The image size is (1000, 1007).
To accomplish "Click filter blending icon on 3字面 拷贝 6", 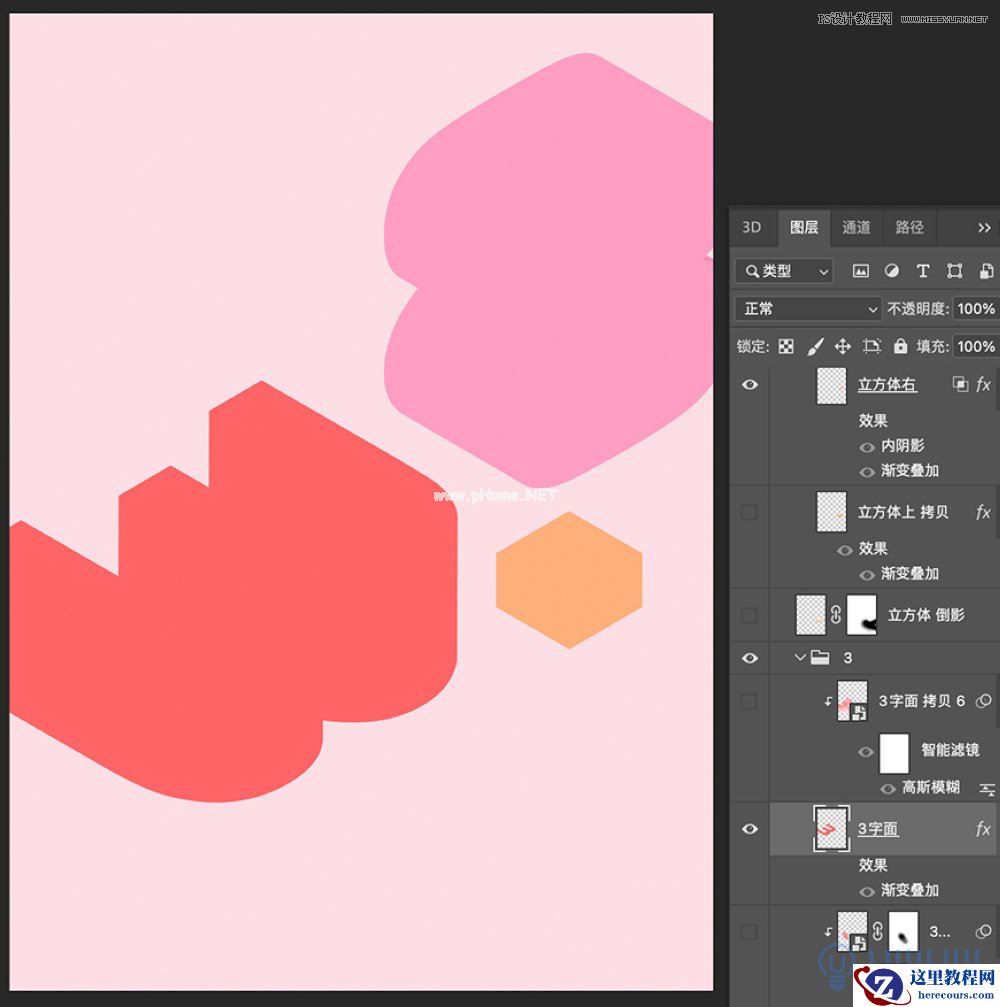I will point(983,701).
